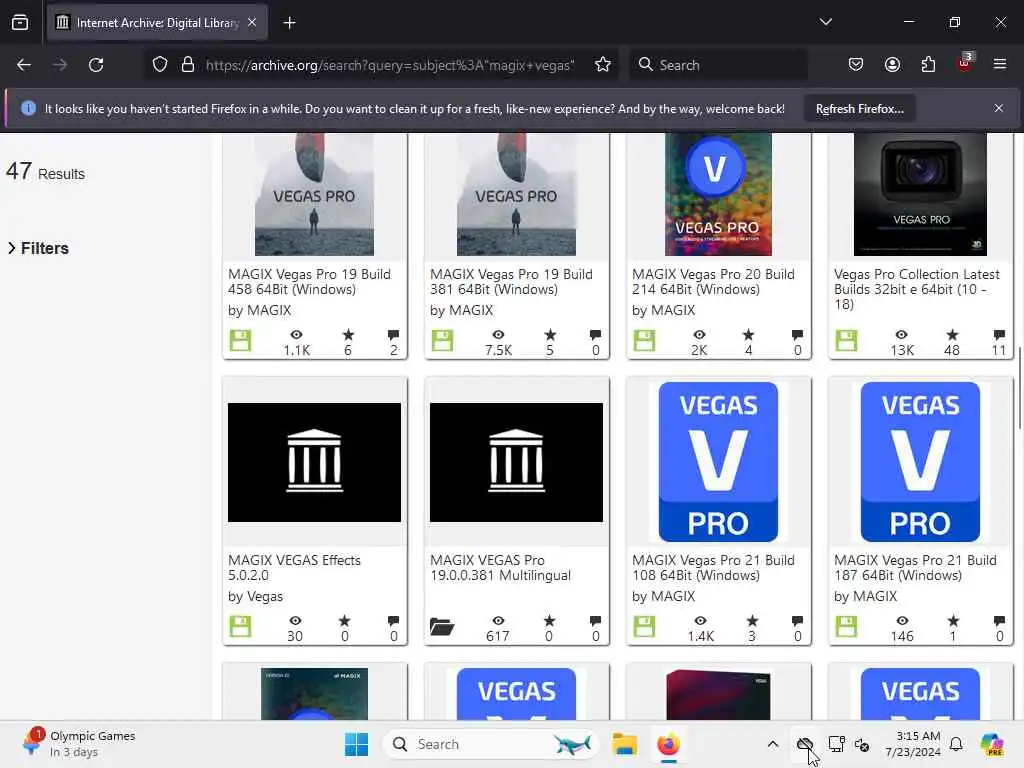The width and height of the screenshot is (1024, 768).
Task: Open MAGIX VEGAS Effects 5.0.2.0 title
Action: click(x=295, y=568)
